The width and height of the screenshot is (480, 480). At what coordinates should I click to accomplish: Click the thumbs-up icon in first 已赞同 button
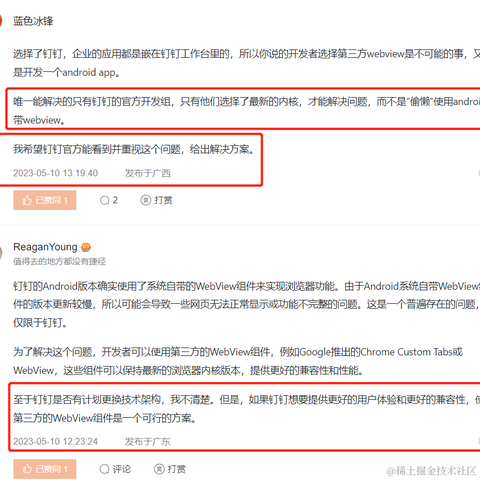(x=27, y=200)
